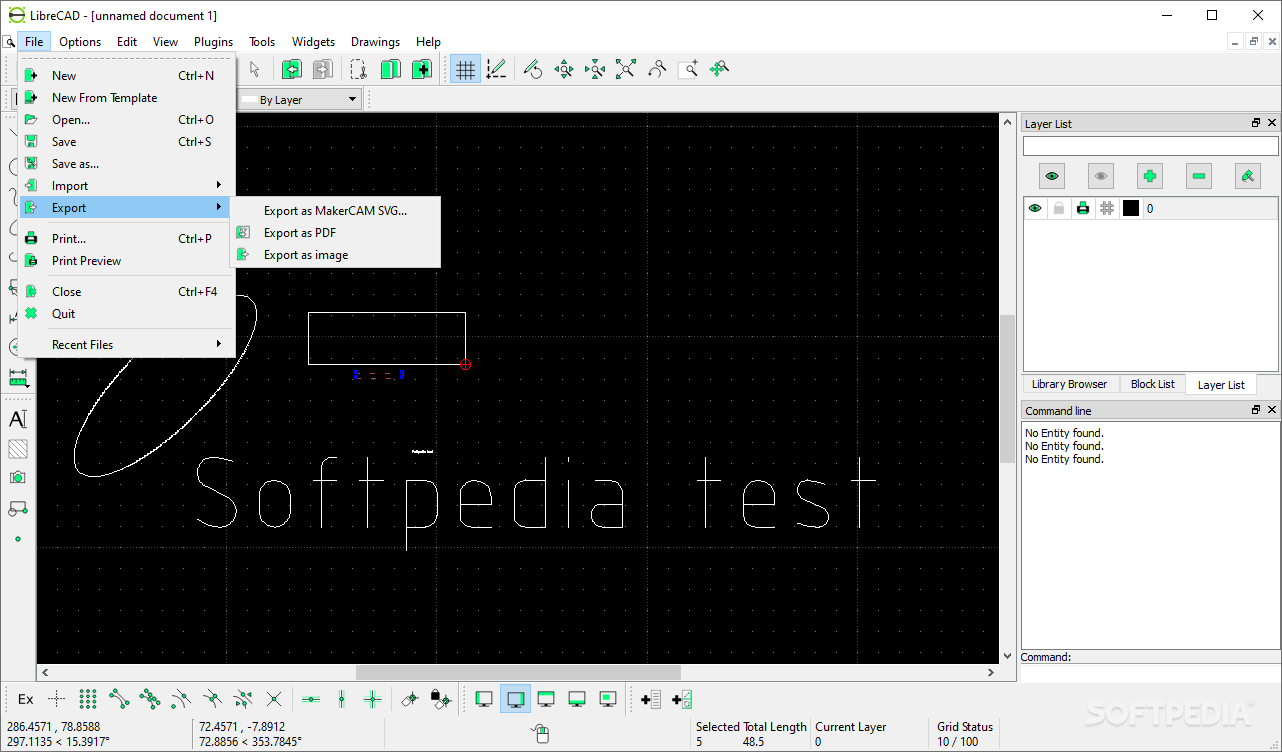1282x752 pixels.
Task: Click the auto zoom icon
Action: pos(626,69)
